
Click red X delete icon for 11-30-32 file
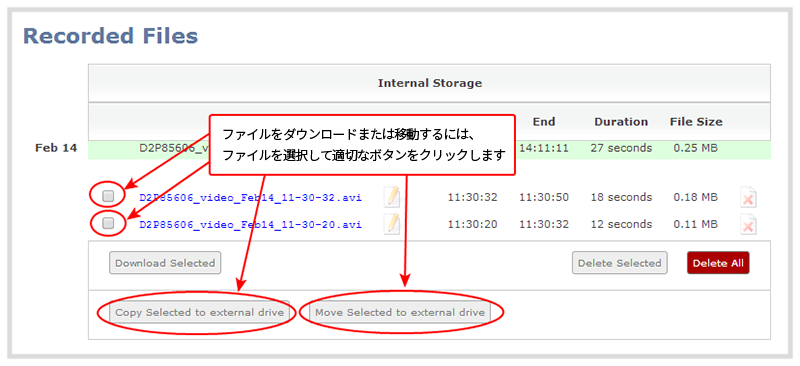748,198
